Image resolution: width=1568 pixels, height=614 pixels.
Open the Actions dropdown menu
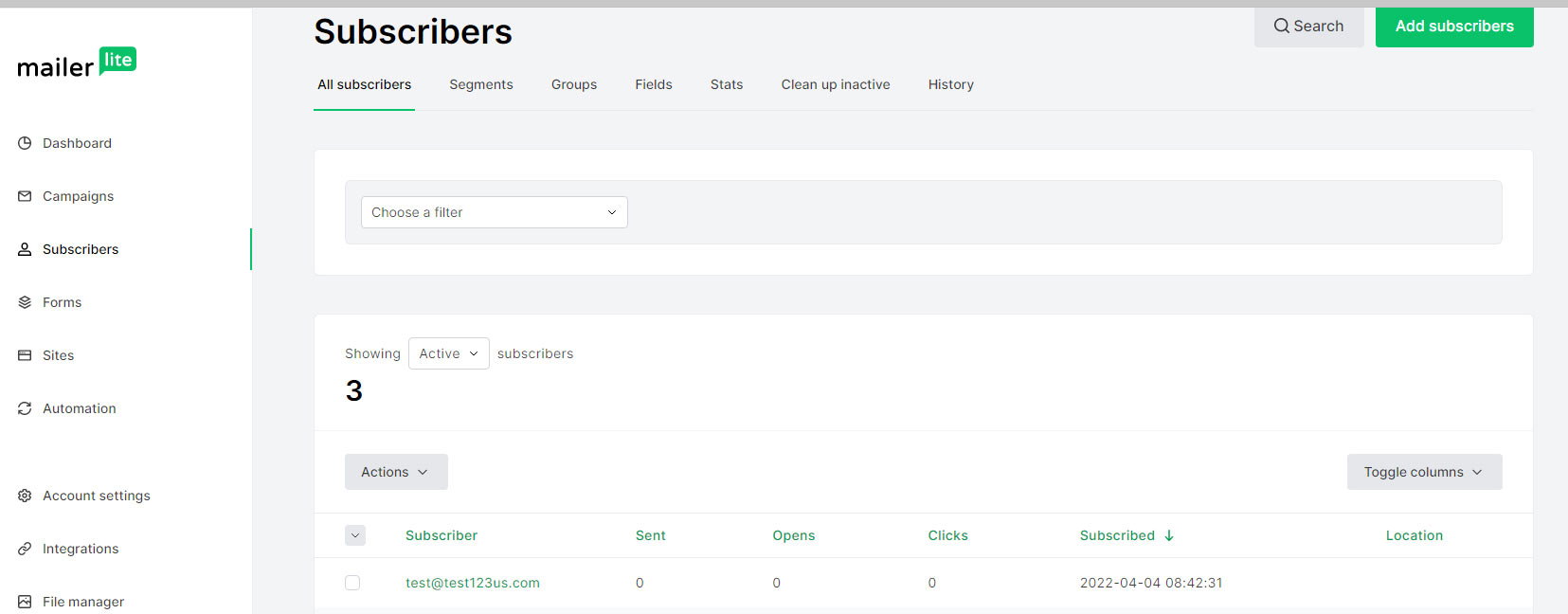(x=395, y=472)
